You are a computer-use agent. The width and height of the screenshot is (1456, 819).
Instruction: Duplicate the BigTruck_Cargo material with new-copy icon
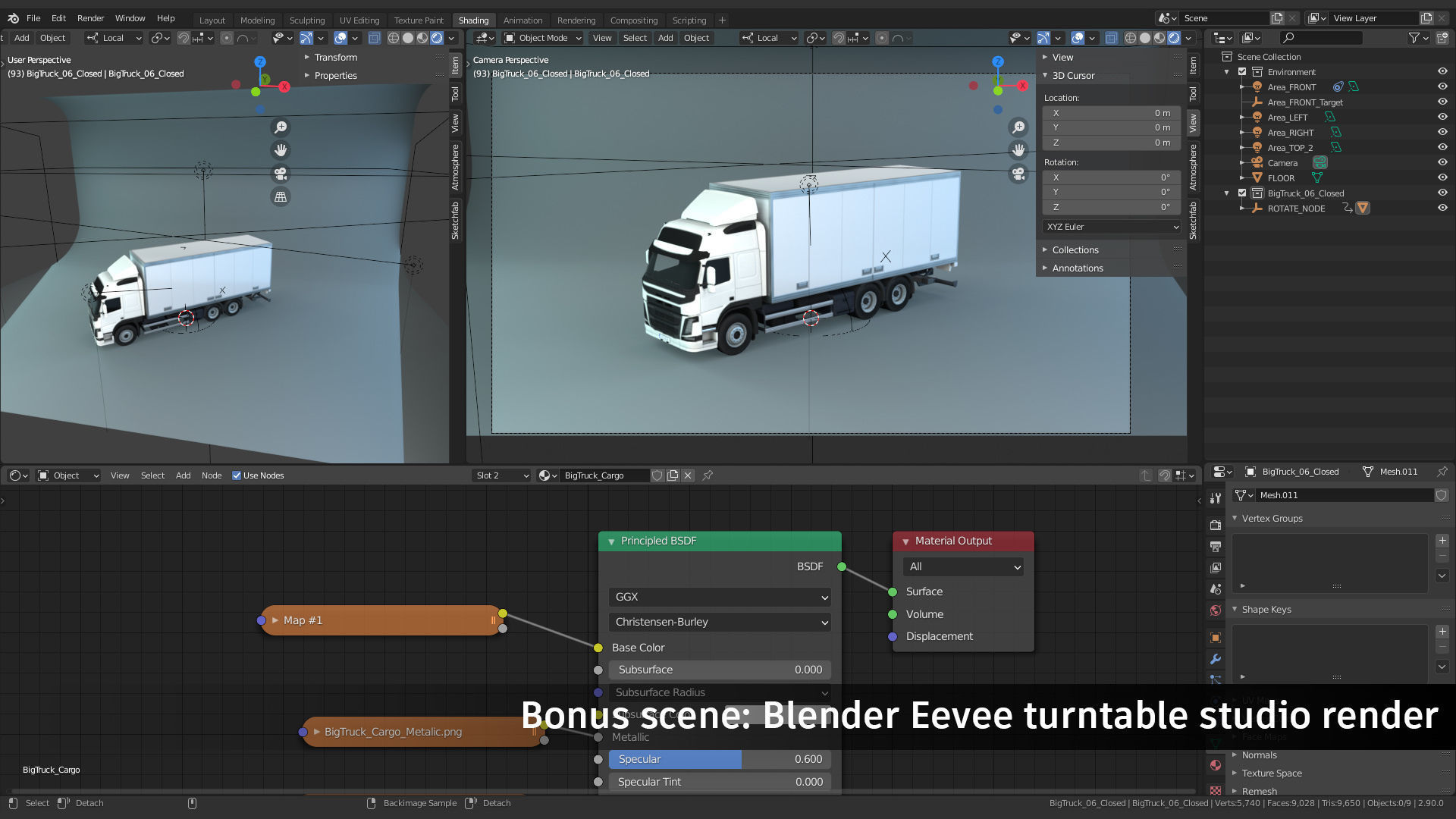pos(673,475)
